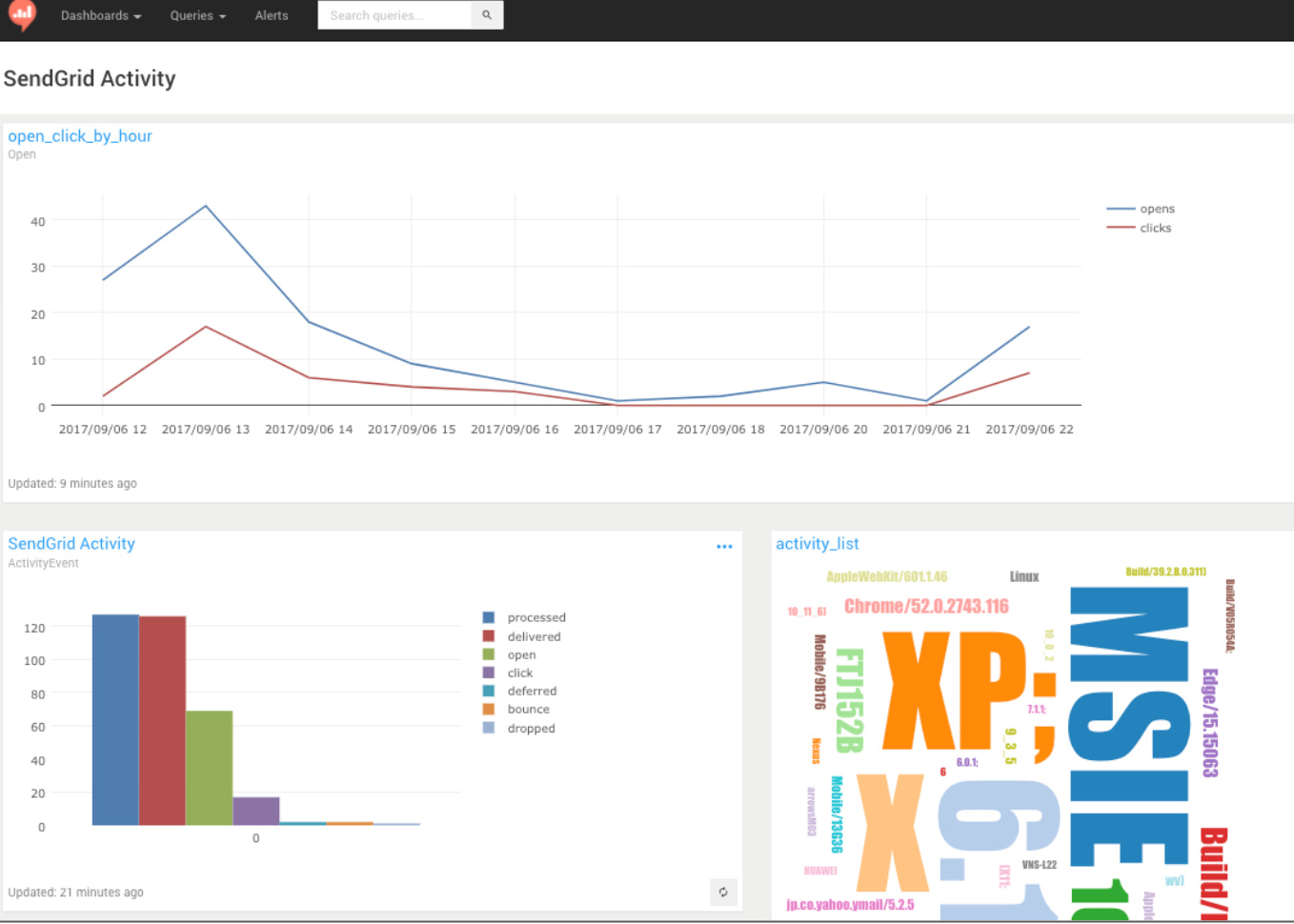Click the blue processed bar
Image resolution: width=1294 pixels, height=924 pixels.
click(x=115, y=720)
